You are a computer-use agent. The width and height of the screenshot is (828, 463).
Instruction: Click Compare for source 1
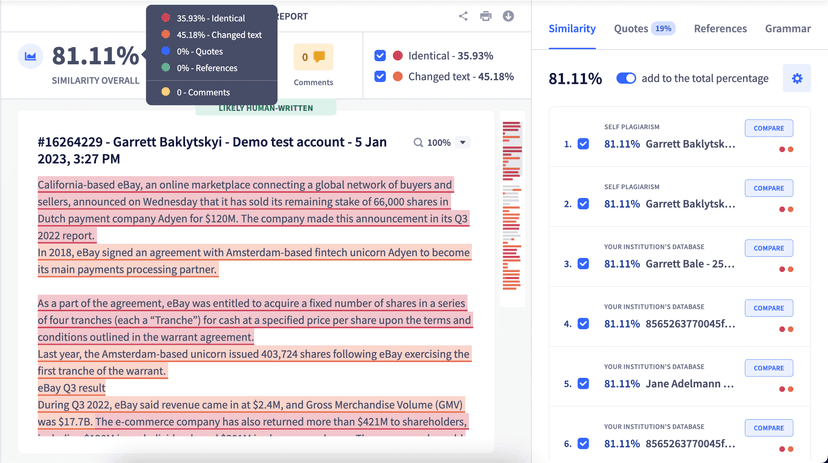tap(769, 128)
